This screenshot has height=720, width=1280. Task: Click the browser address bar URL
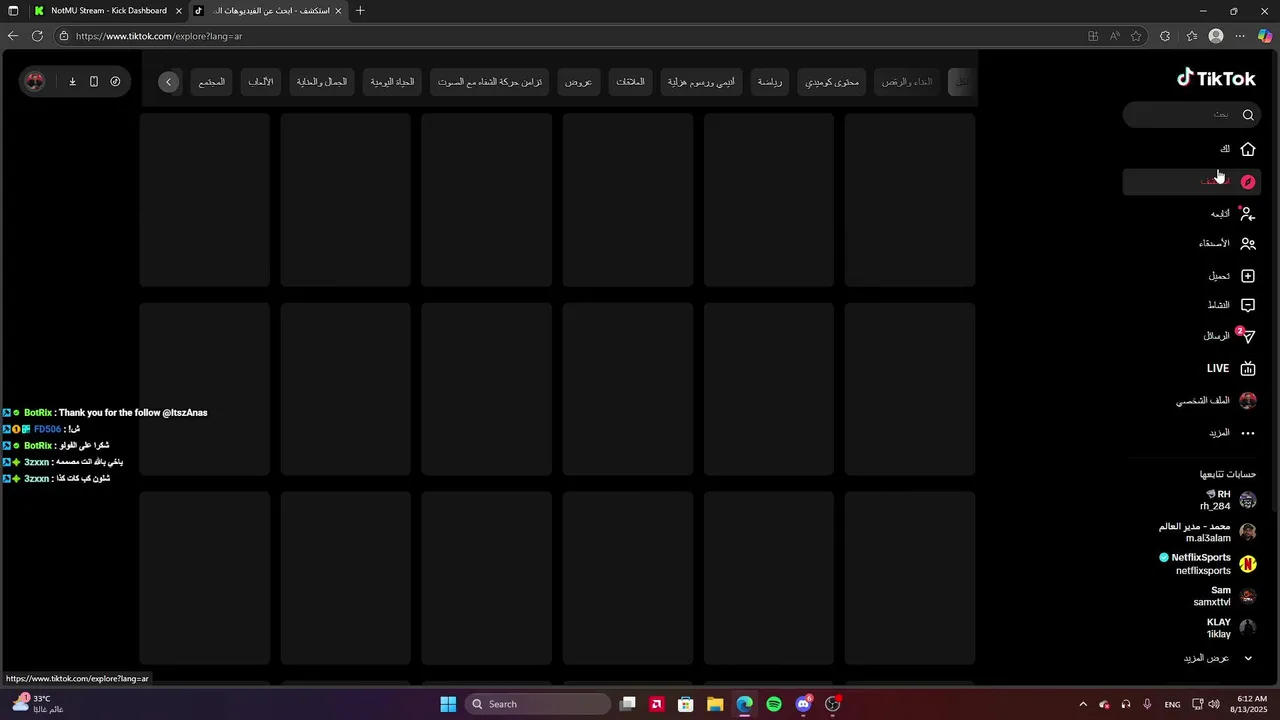coord(160,36)
